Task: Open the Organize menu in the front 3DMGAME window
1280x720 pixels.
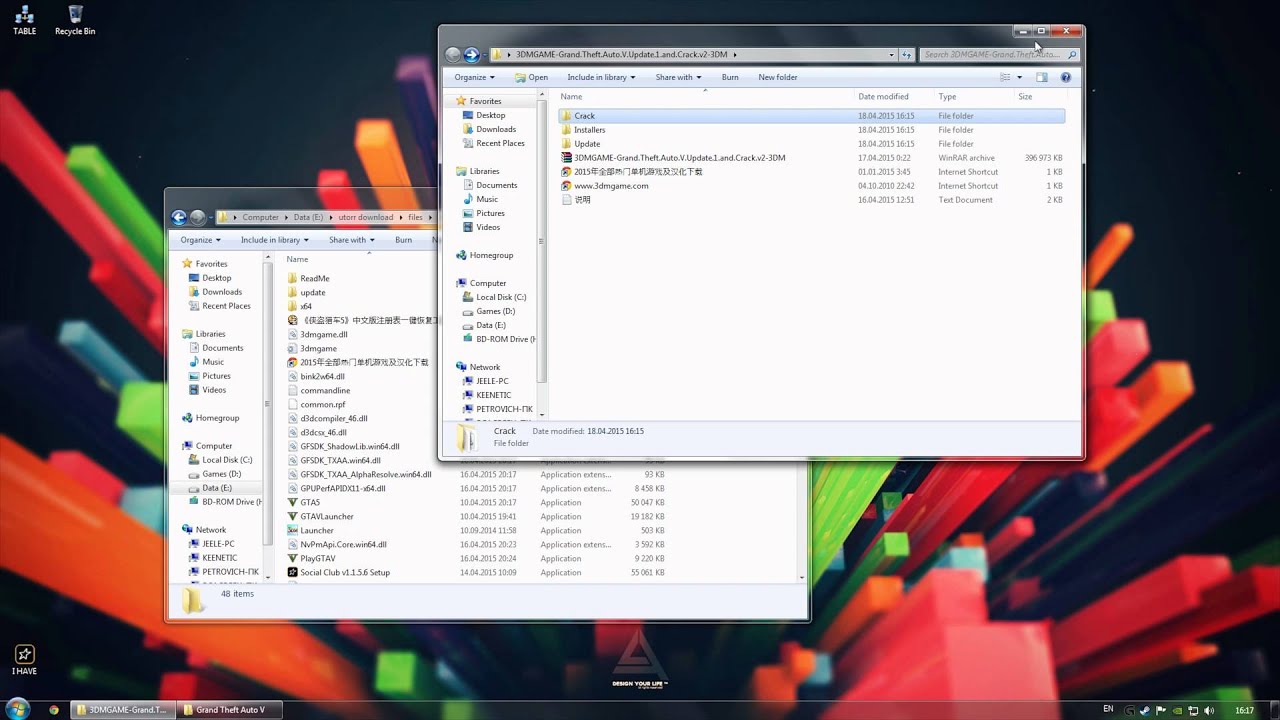Action: tap(474, 77)
